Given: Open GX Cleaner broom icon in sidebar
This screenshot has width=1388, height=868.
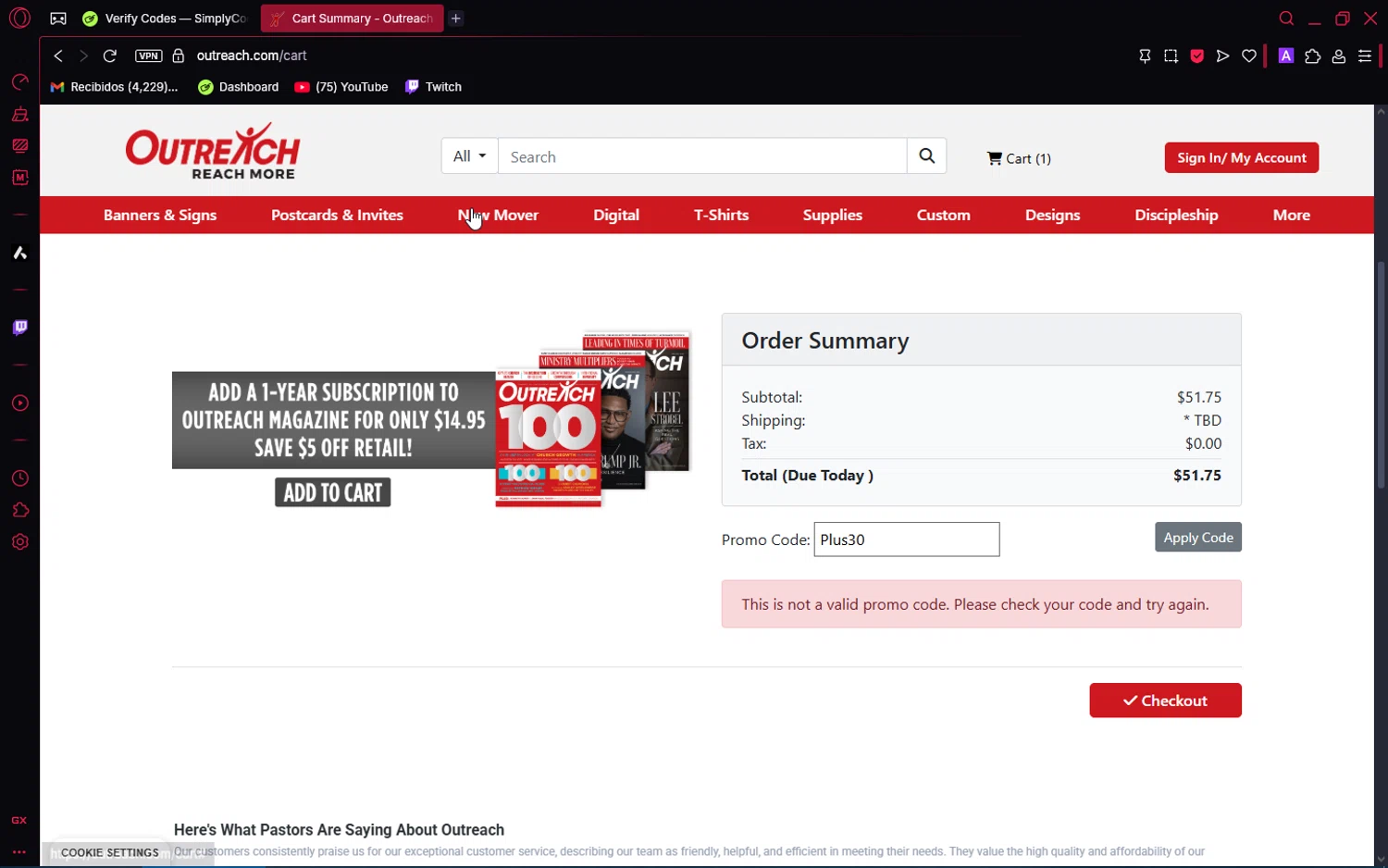Looking at the screenshot, I should [x=19, y=115].
